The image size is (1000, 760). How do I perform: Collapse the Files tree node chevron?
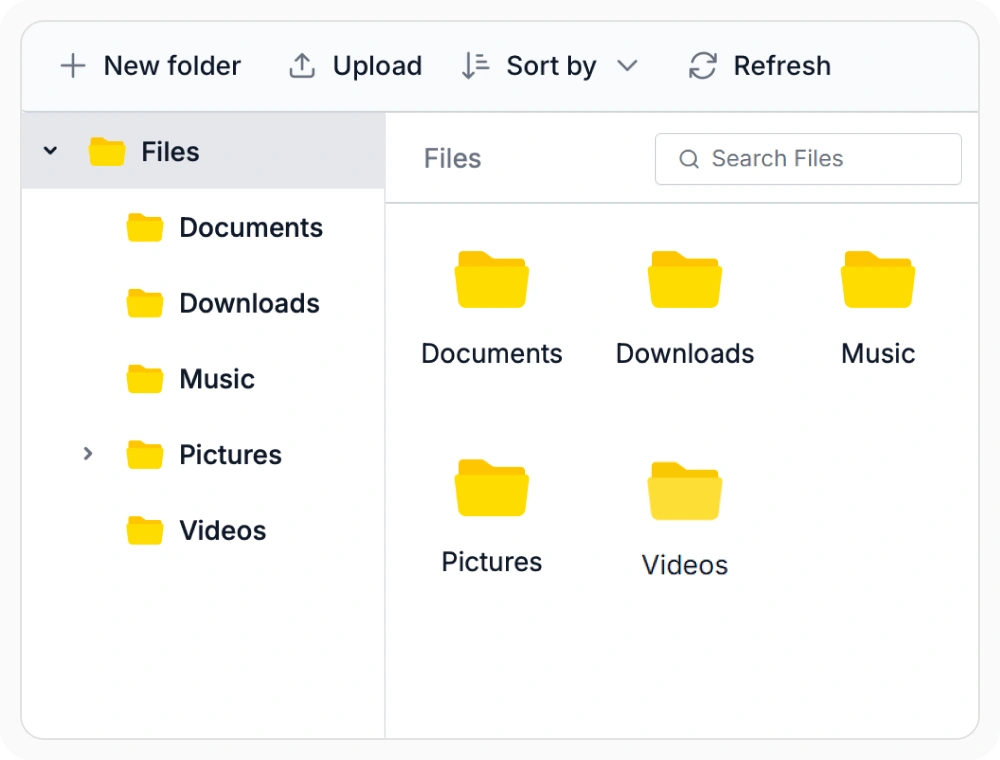(x=50, y=151)
